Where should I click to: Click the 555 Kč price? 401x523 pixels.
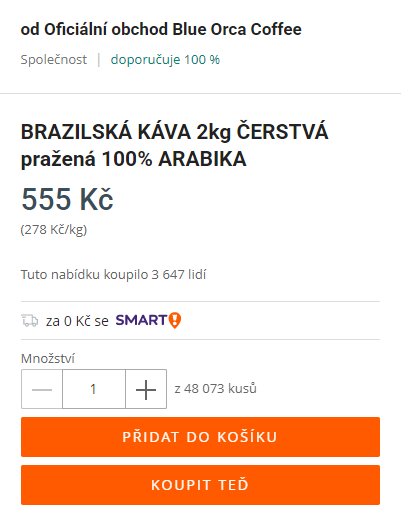(67, 199)
